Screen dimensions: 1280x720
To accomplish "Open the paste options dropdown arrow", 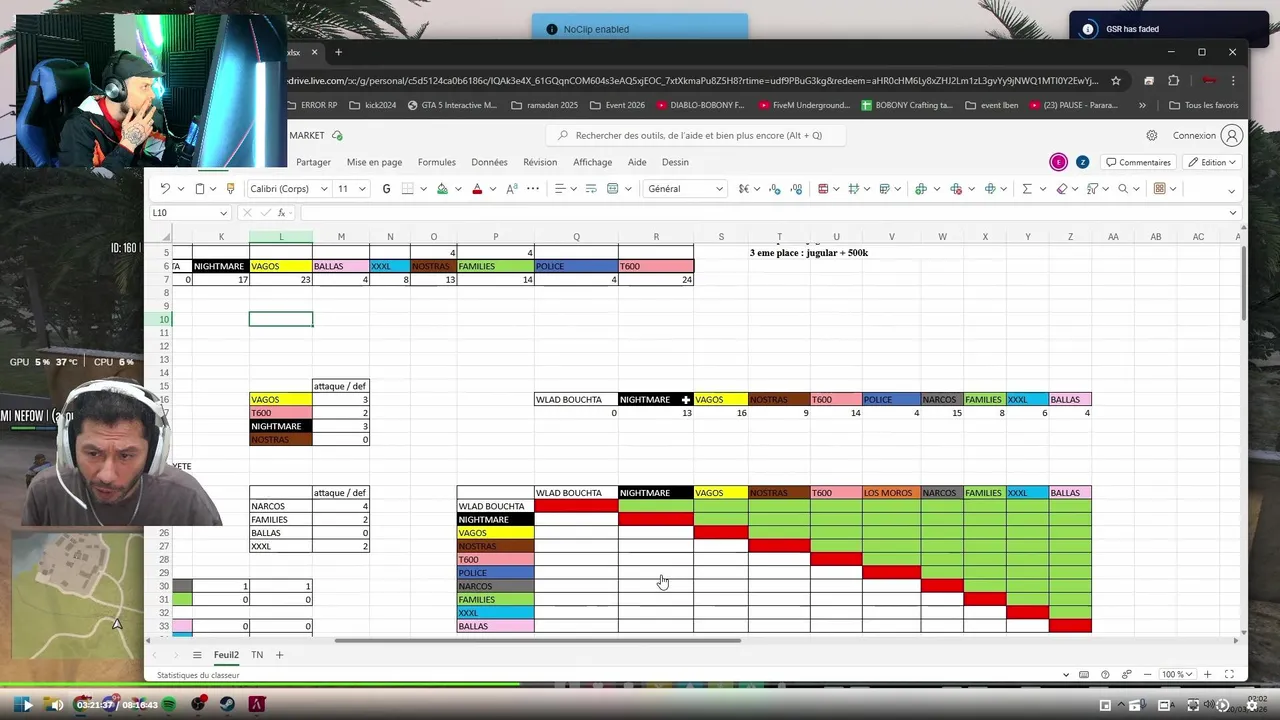I will pos(214,188).
